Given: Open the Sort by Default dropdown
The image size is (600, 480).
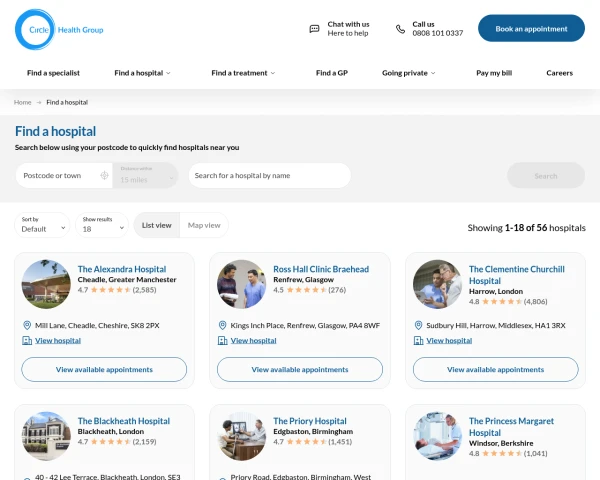Looking at the screenshot, I should click(x=42, y=225).
